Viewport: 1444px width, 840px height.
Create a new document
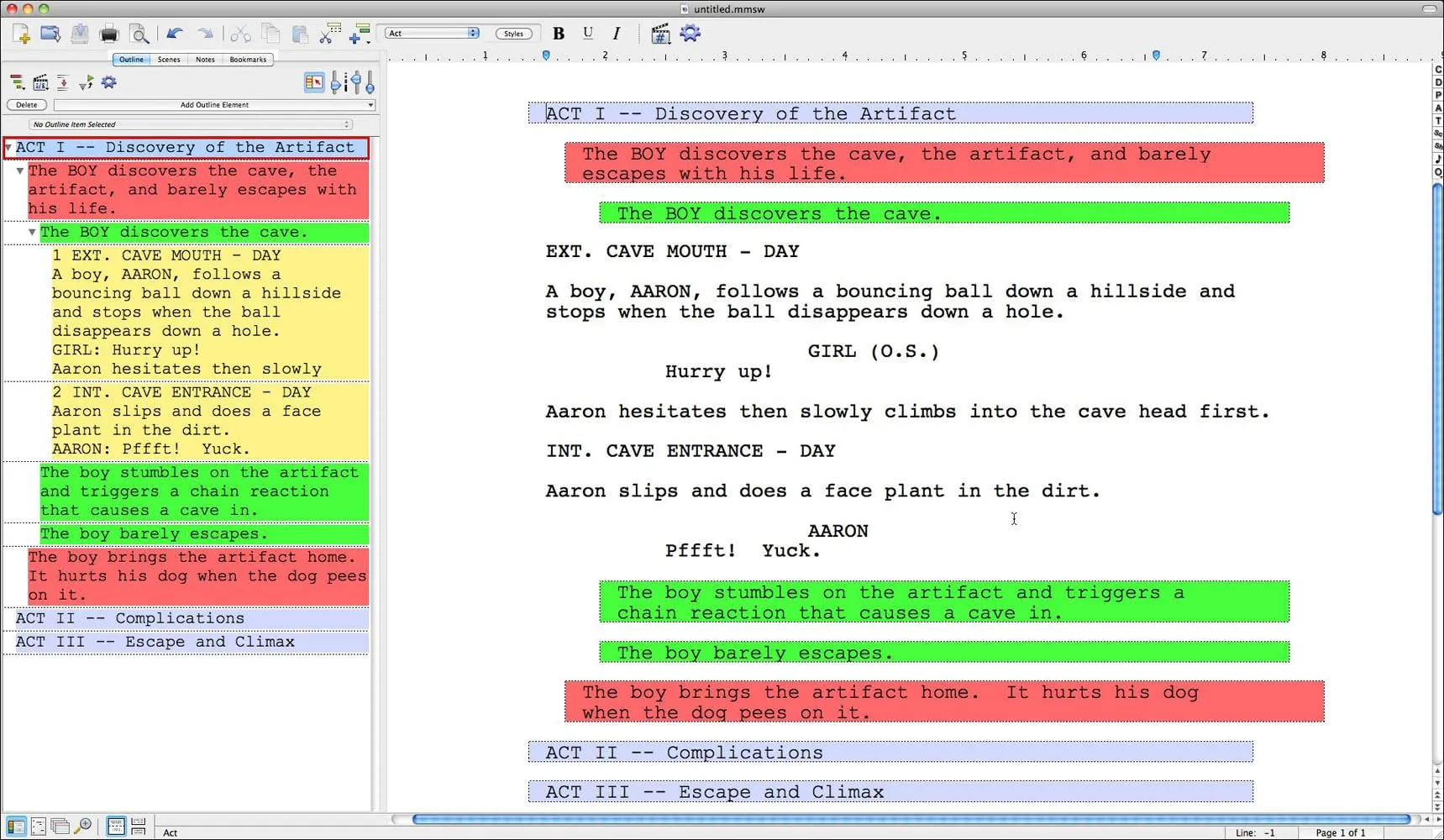(x=23, y=34)
